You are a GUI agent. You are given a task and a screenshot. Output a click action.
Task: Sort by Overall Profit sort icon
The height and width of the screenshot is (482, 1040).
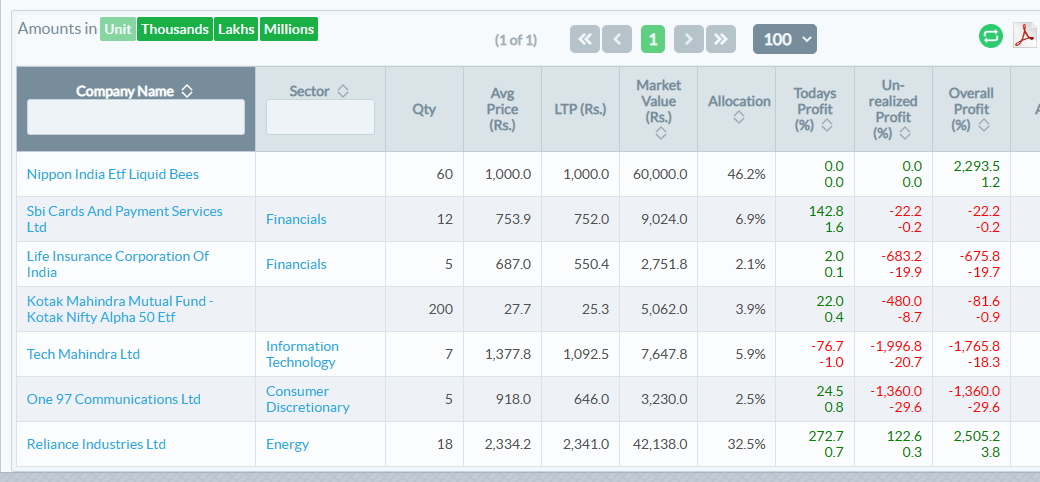984,125
